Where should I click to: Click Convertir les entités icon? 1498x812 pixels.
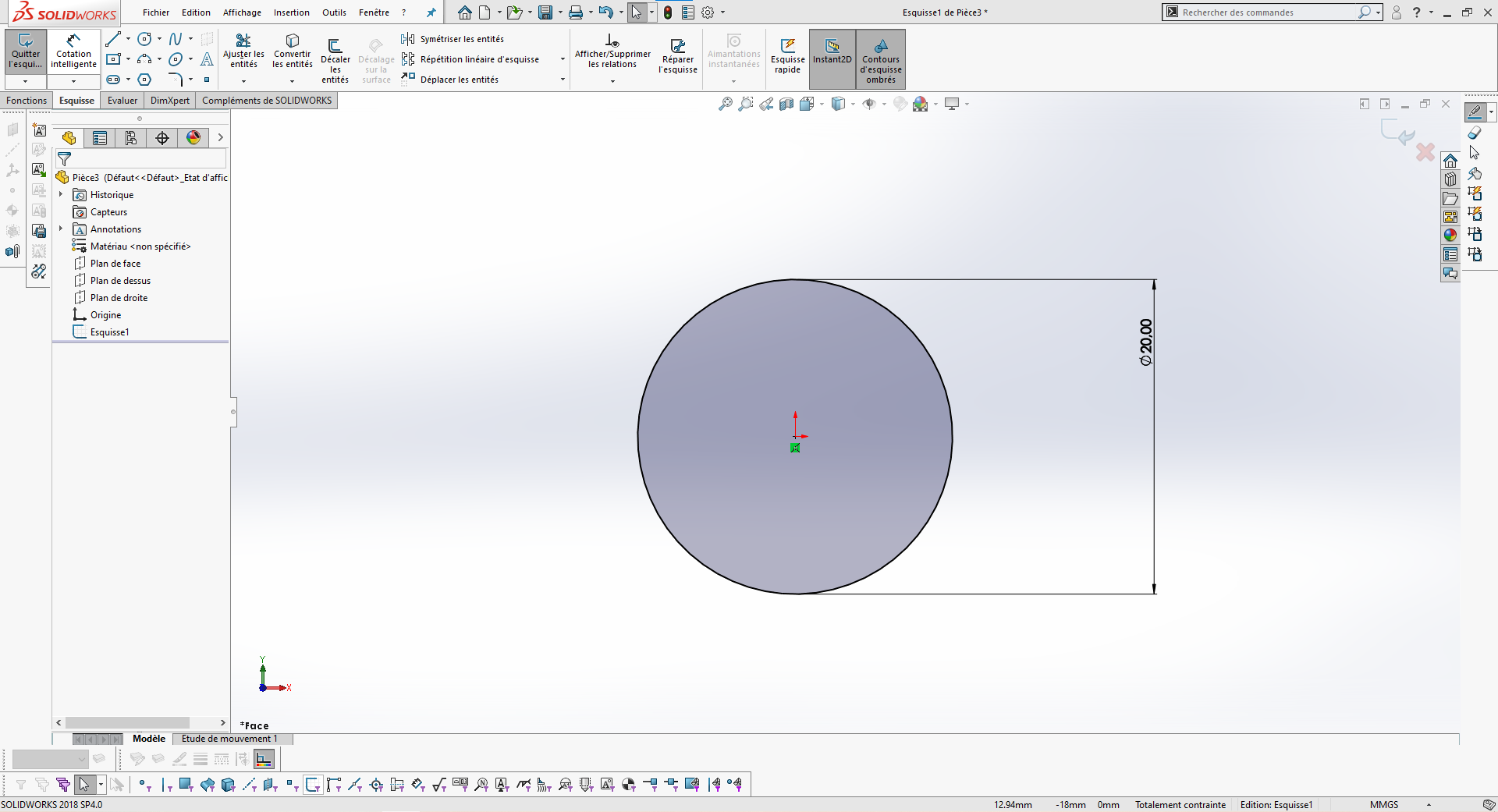coord(292,51)
